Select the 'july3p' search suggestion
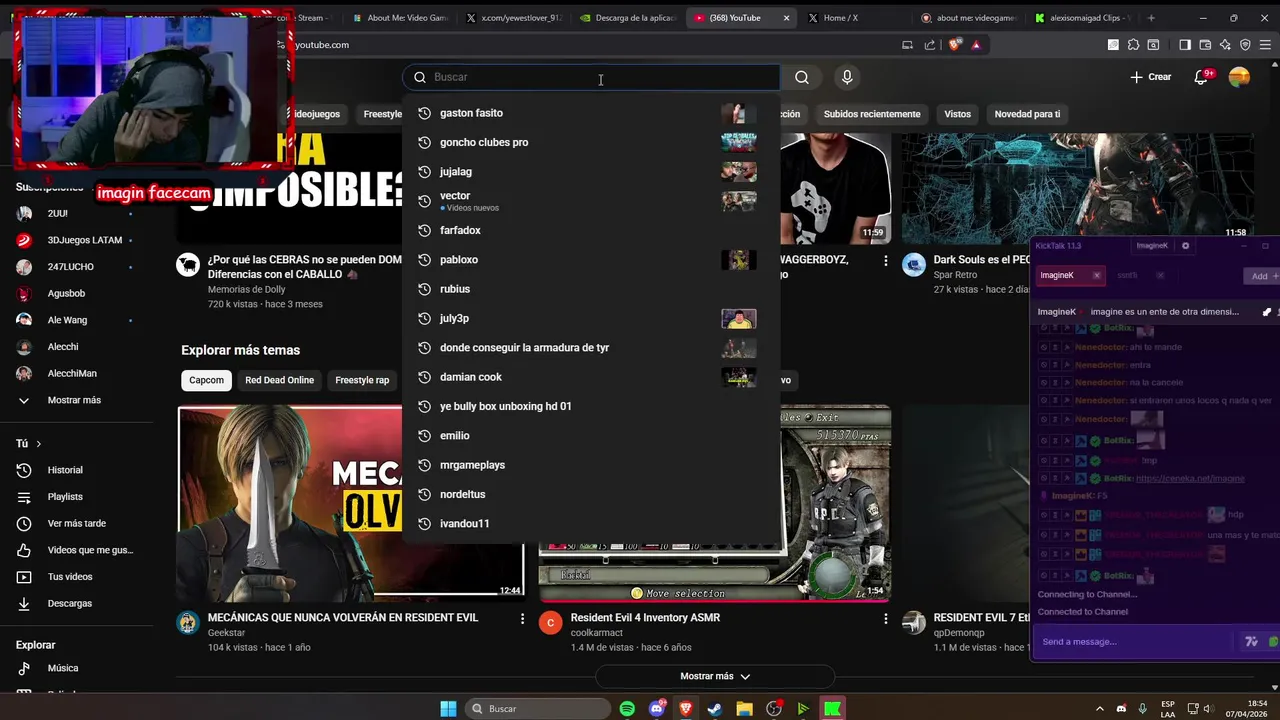 pyautogui.click(x=591, y=318)
